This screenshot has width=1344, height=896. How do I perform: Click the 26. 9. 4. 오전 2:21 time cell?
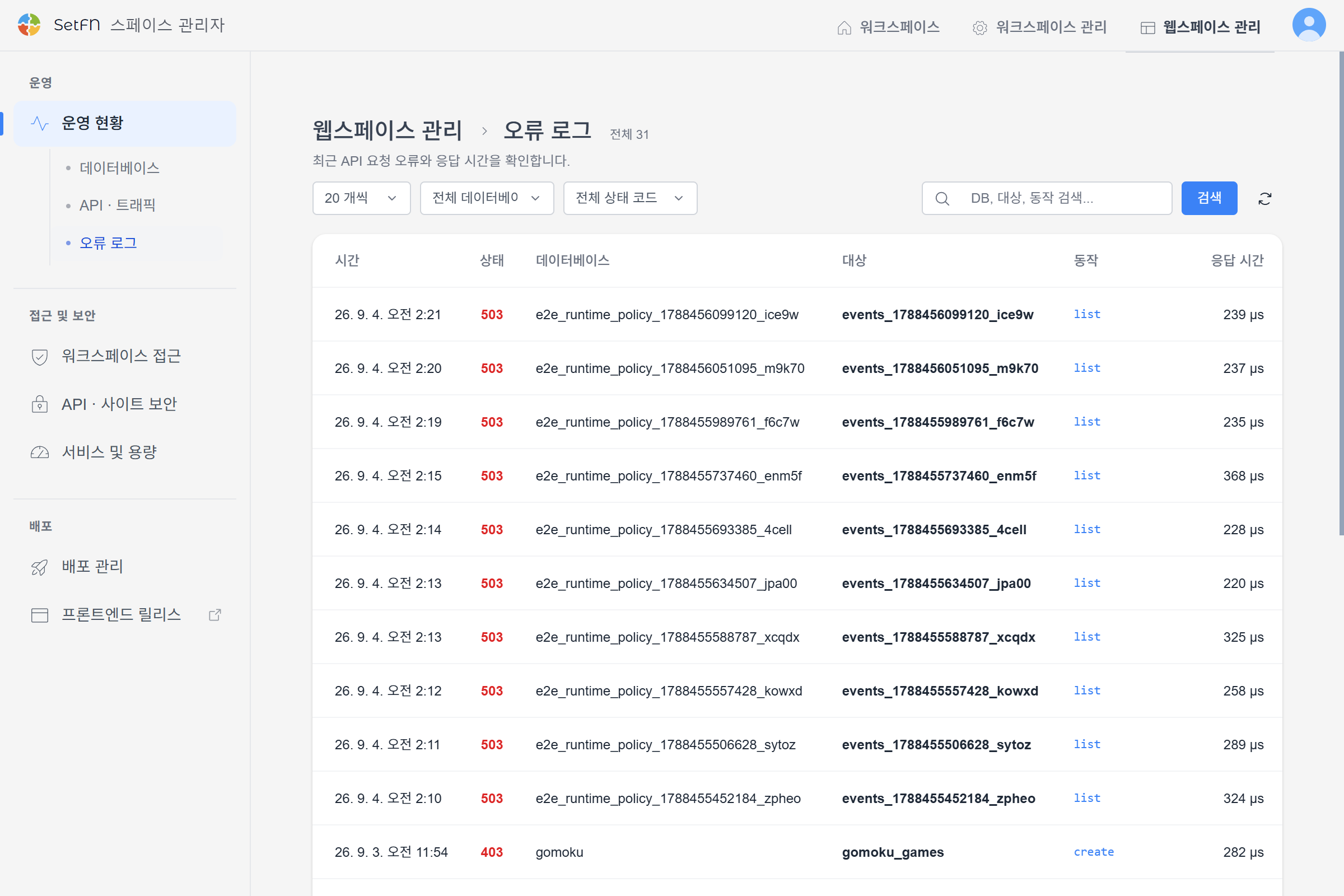[388, 315]
